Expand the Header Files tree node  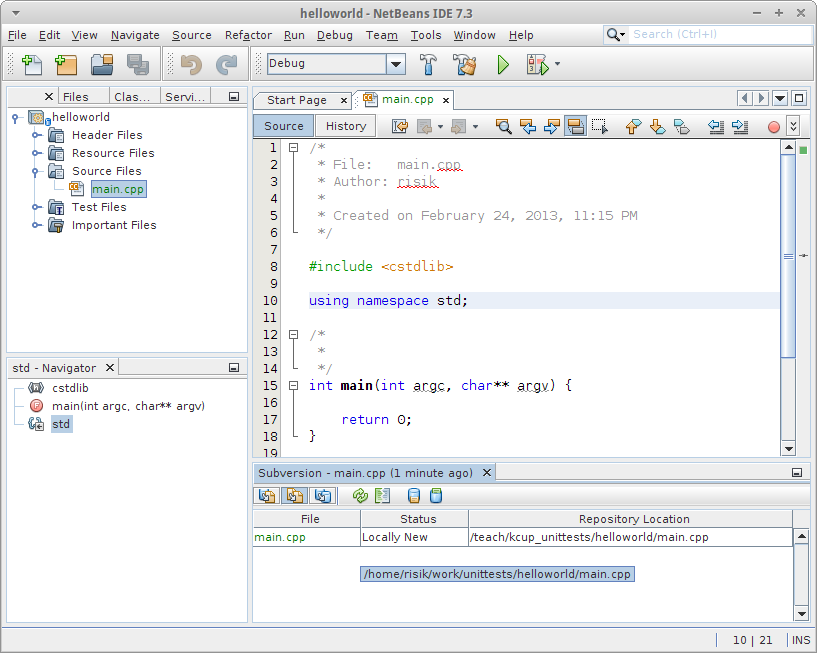(x=37, y=135)
